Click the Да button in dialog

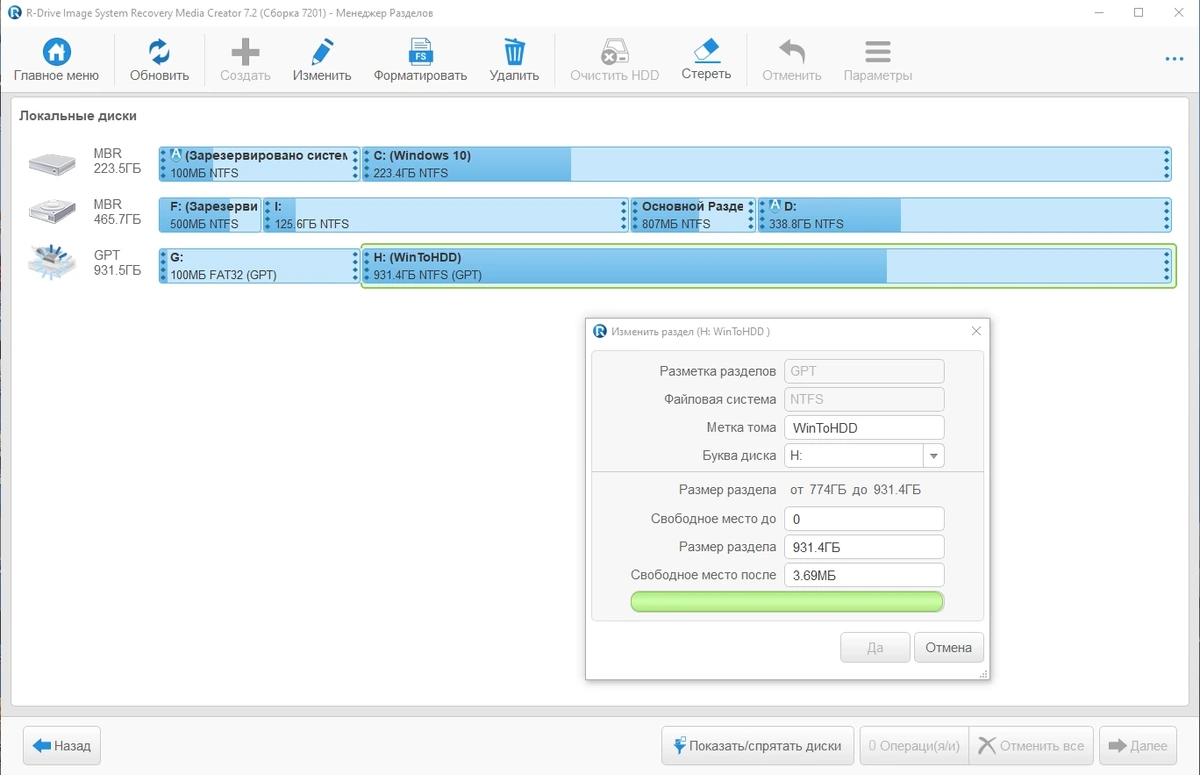coord(875,647)
